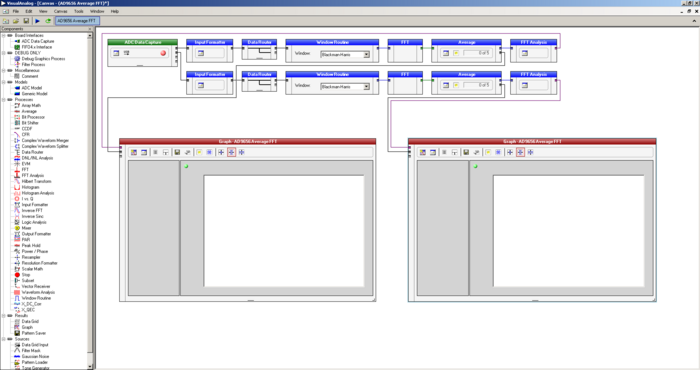Click the '0 of 5' counter in top-row Average

(476, 53)
